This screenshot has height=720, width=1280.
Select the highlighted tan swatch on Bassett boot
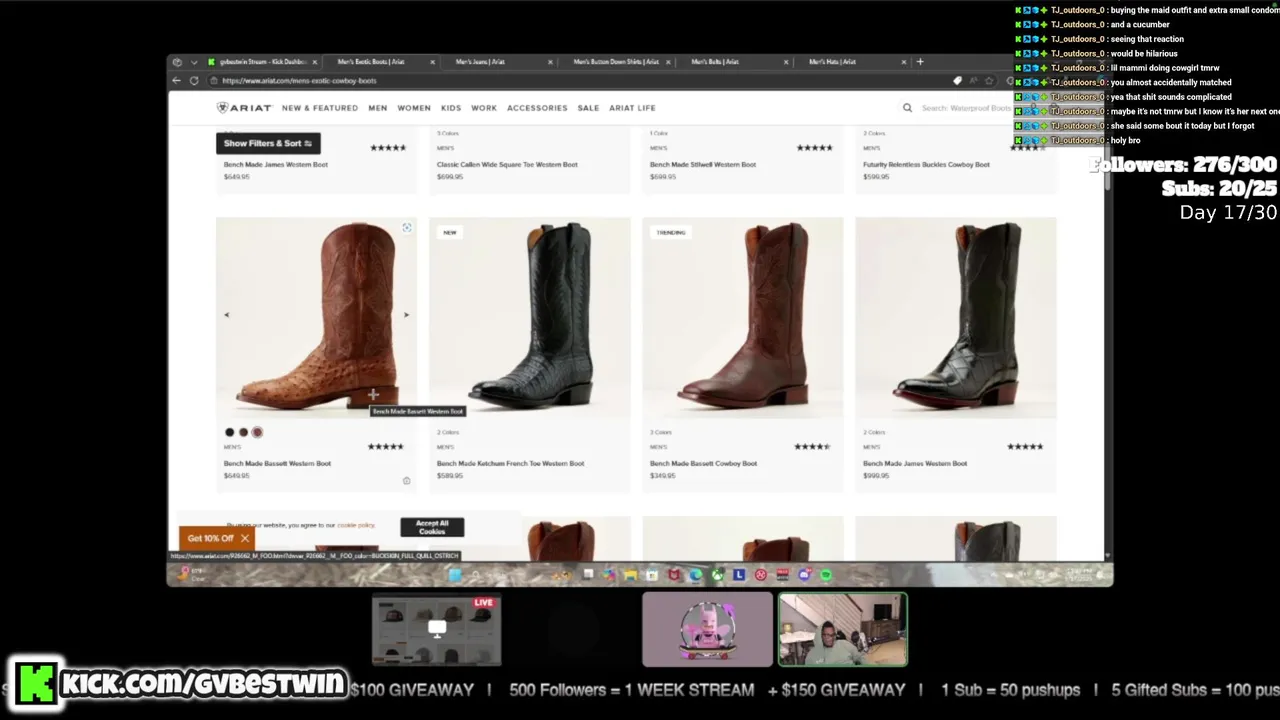click(x=257, y=433)
